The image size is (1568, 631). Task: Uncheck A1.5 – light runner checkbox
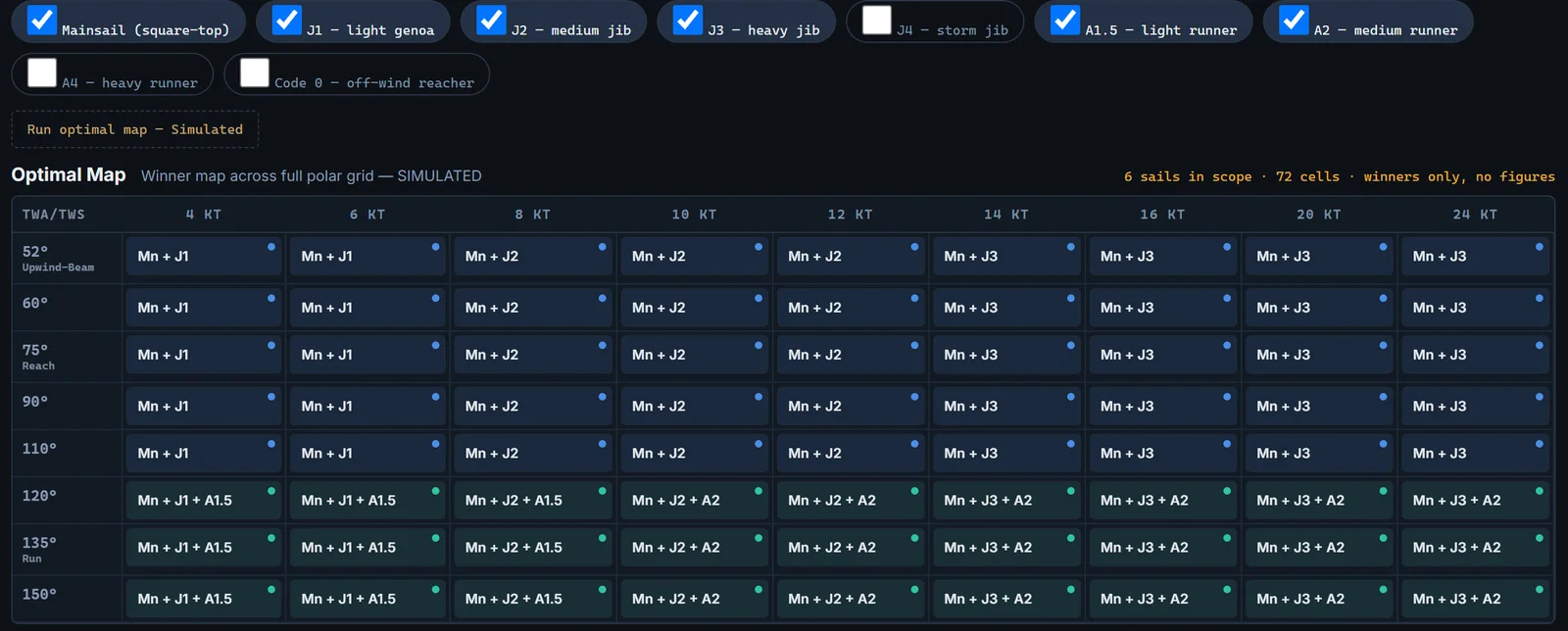(1065, 20)
